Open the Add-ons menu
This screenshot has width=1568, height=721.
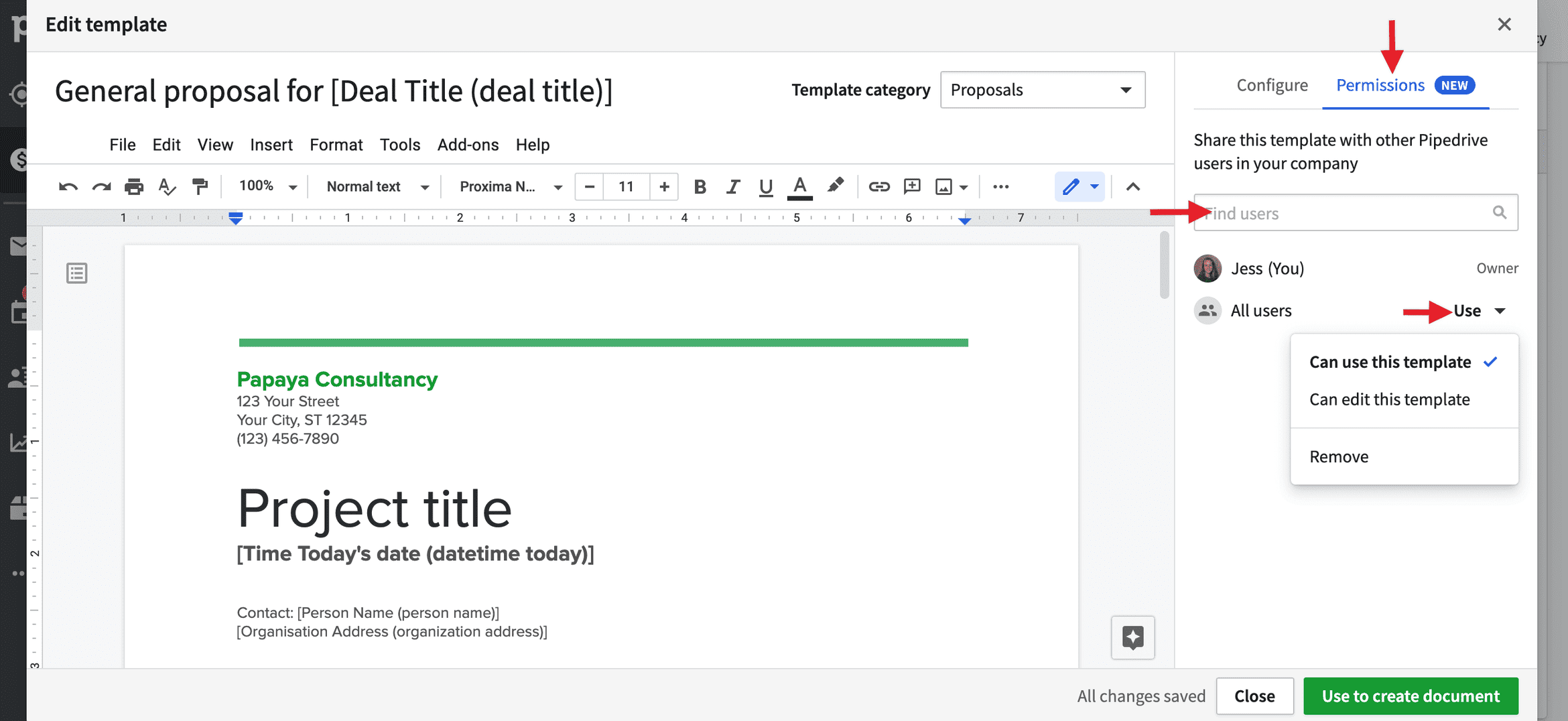tap(468, 145)
